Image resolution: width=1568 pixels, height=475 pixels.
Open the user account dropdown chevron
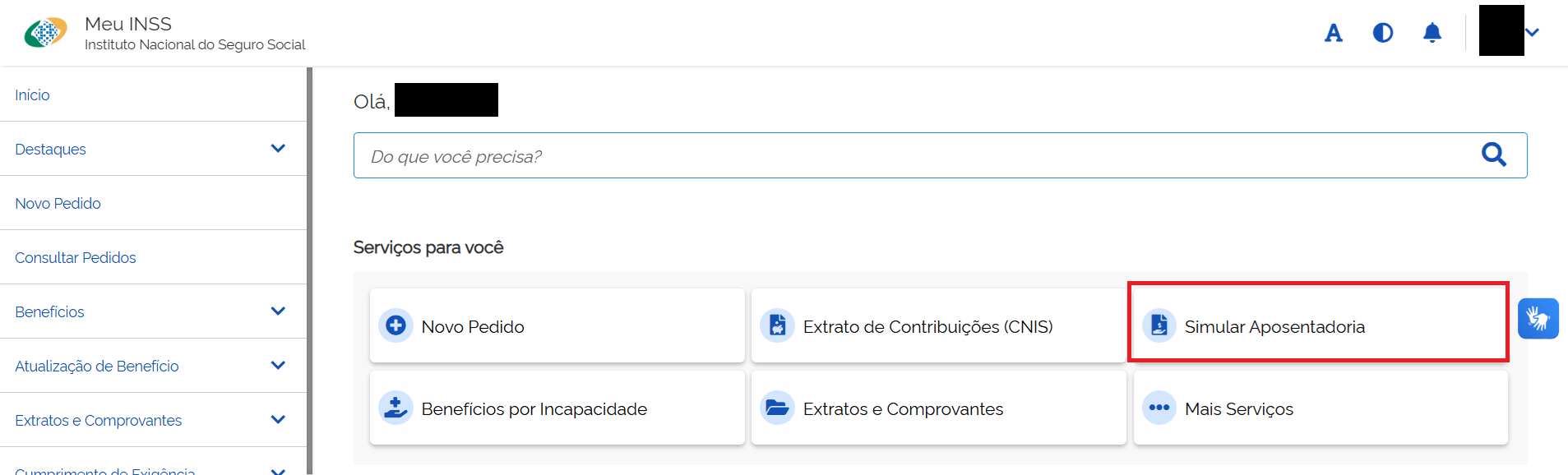[1532, 33]
